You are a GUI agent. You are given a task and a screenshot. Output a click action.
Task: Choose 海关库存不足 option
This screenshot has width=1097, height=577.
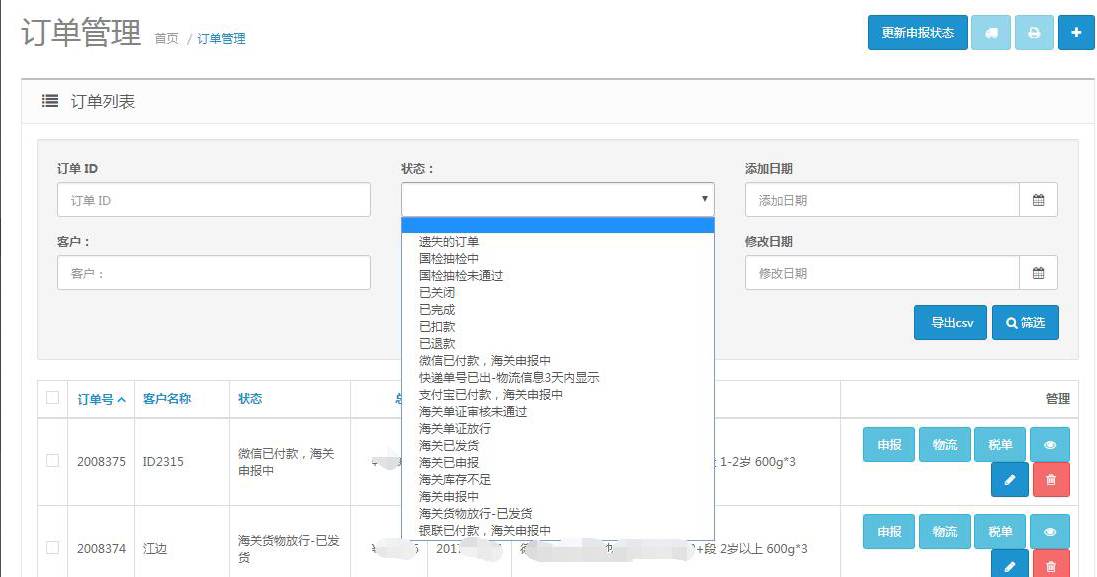point(454,480)
